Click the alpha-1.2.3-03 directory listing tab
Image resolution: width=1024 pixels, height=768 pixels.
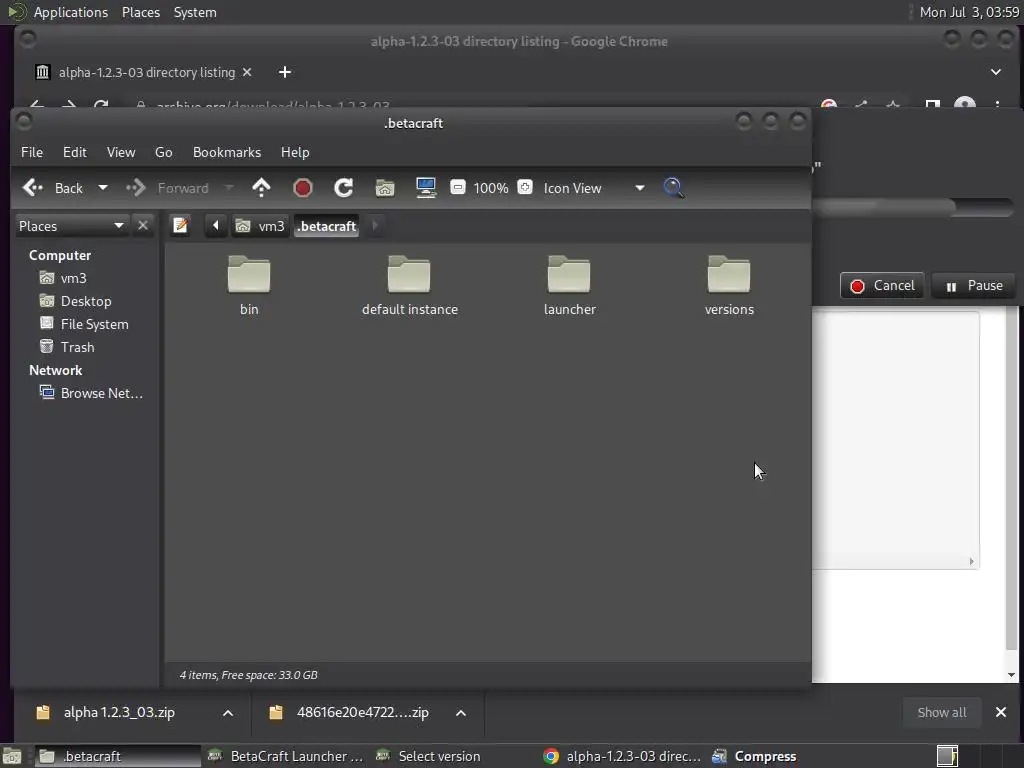146,72
